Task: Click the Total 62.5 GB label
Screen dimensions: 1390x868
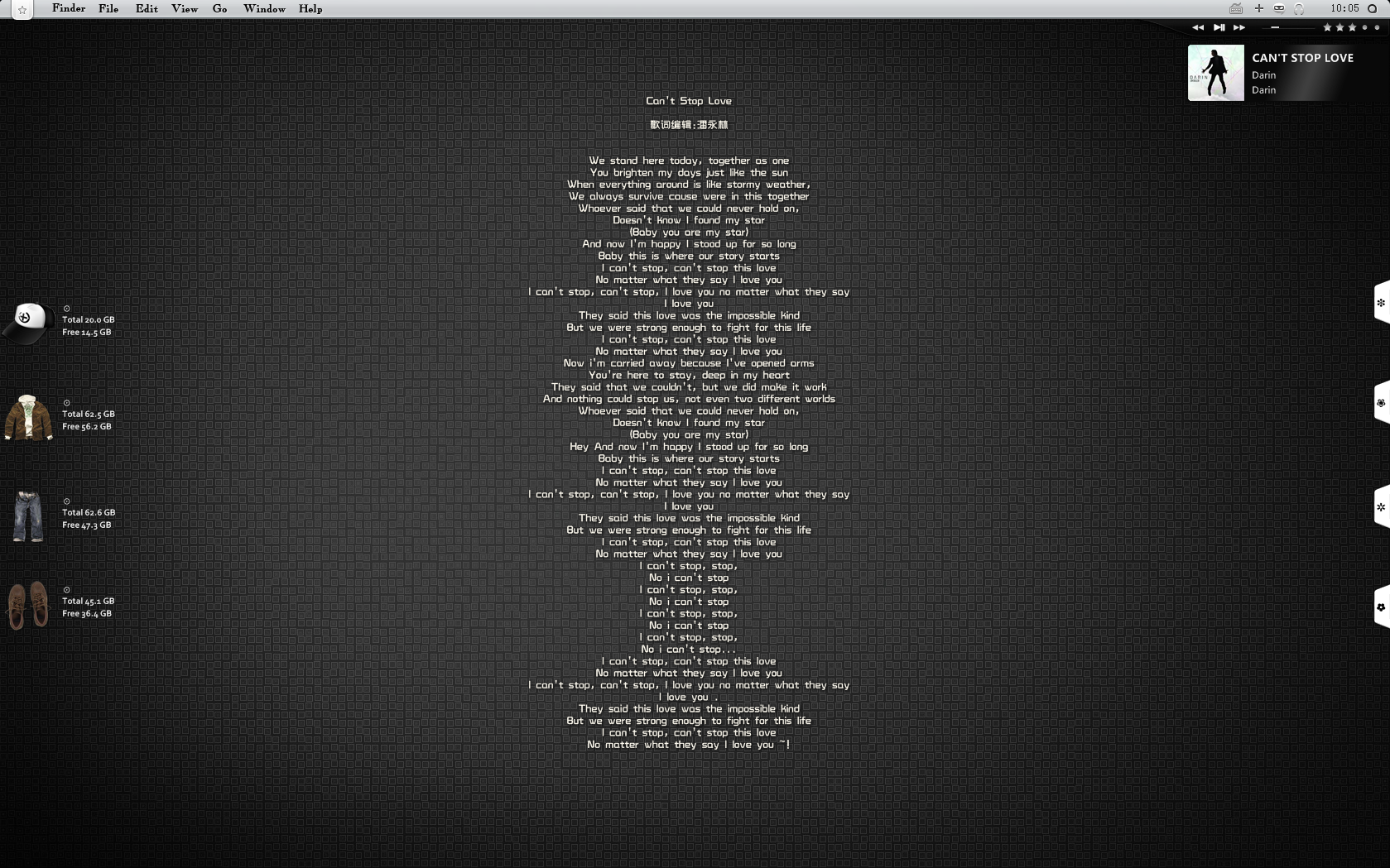Action: [89, 414]
